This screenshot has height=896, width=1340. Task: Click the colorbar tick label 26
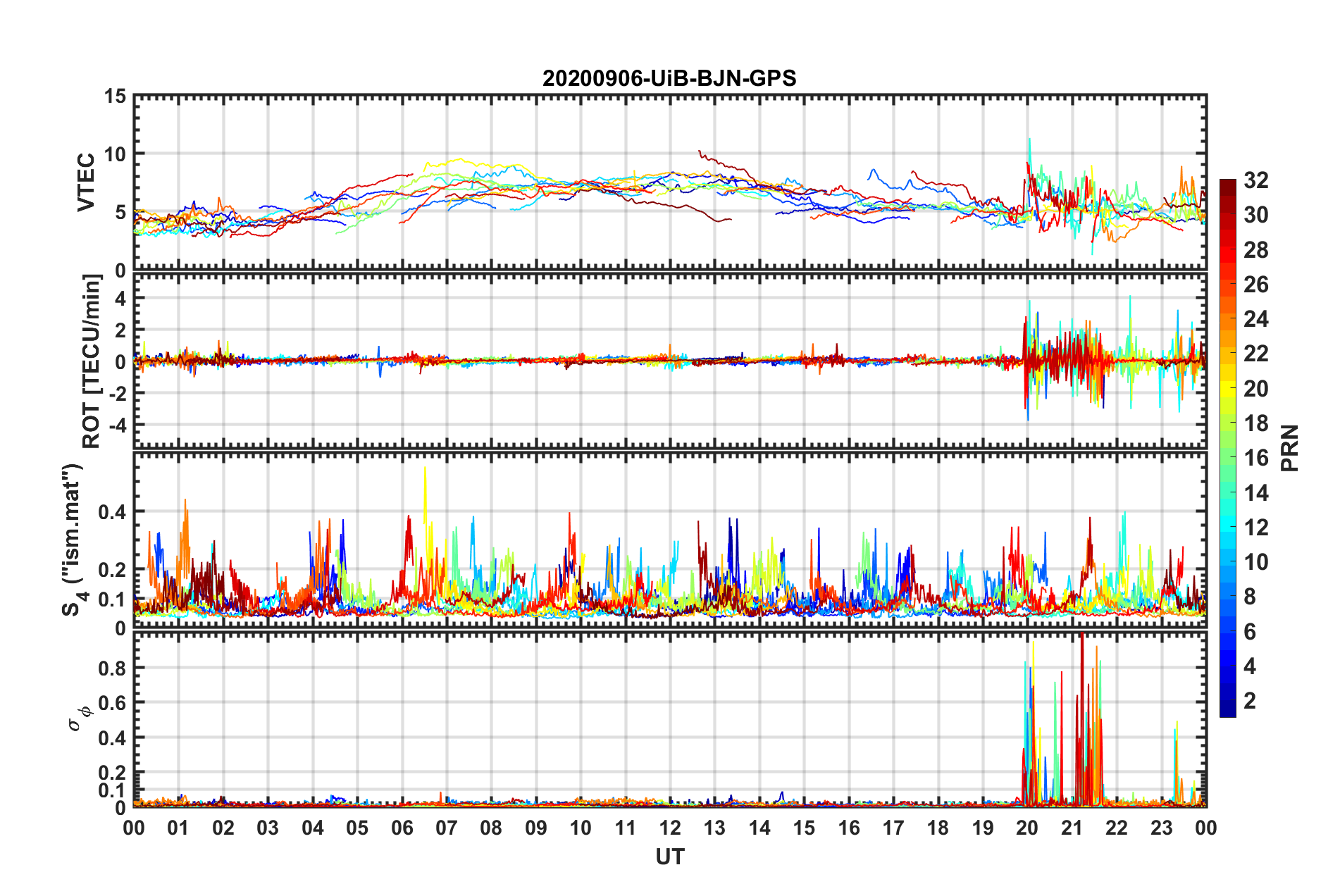[1256, 285]
